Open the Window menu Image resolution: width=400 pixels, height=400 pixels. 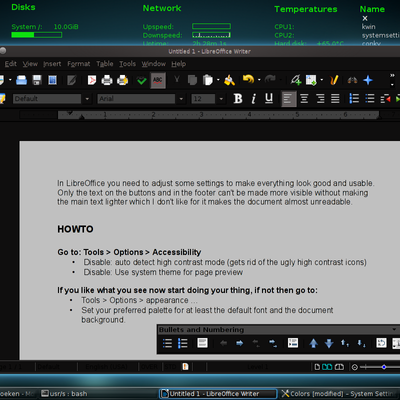tap(154, 64)
